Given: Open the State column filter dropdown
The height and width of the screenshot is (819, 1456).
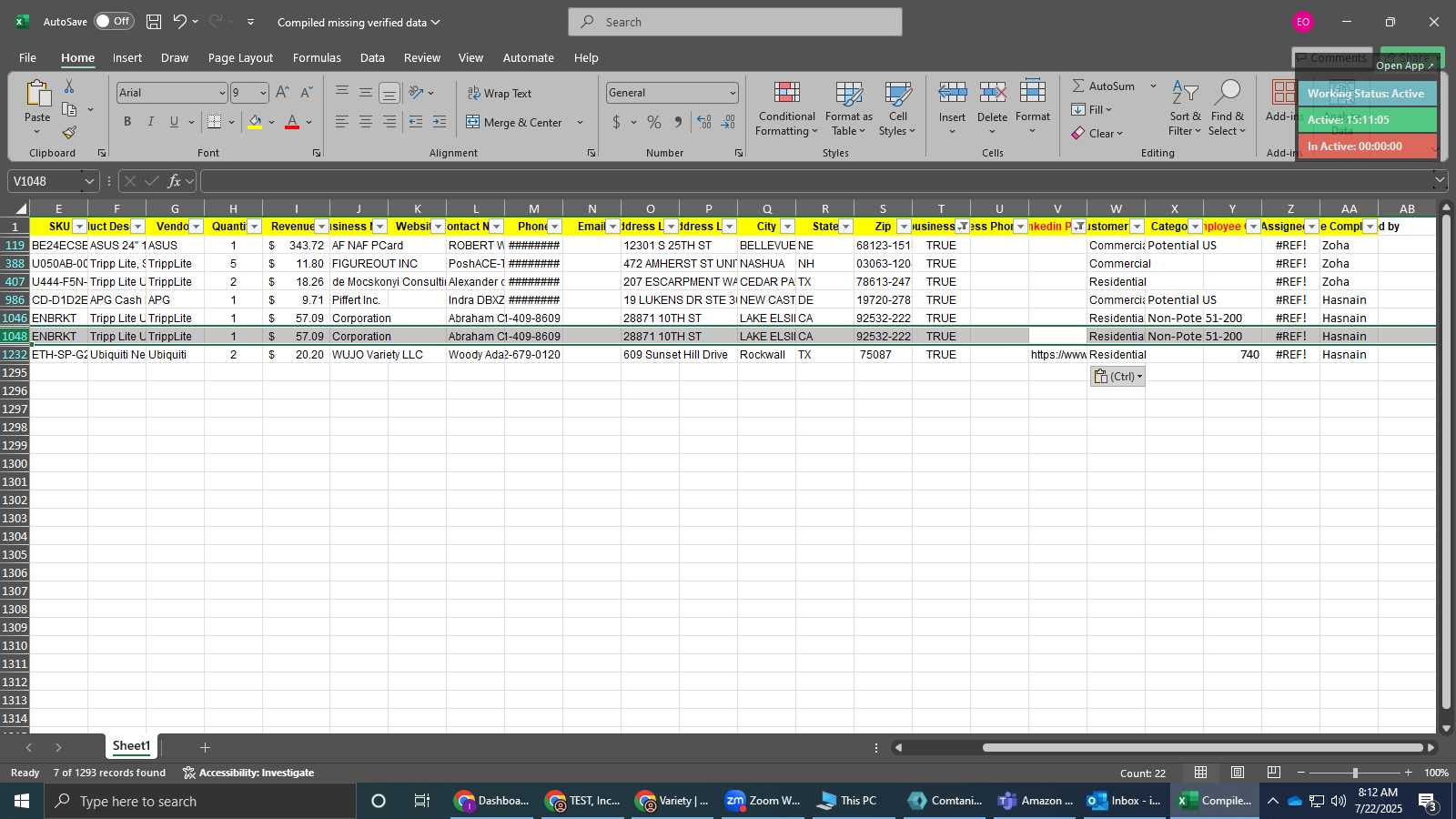Looking at the screenshot, I should (846, 227).
